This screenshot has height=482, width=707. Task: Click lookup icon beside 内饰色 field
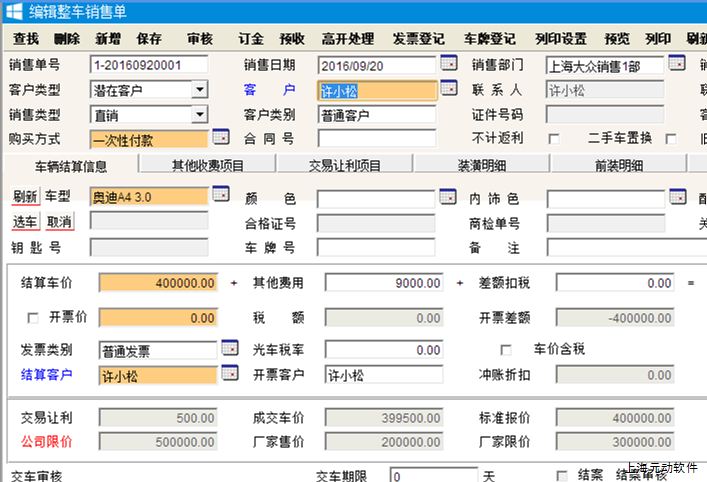pos(676,195)
